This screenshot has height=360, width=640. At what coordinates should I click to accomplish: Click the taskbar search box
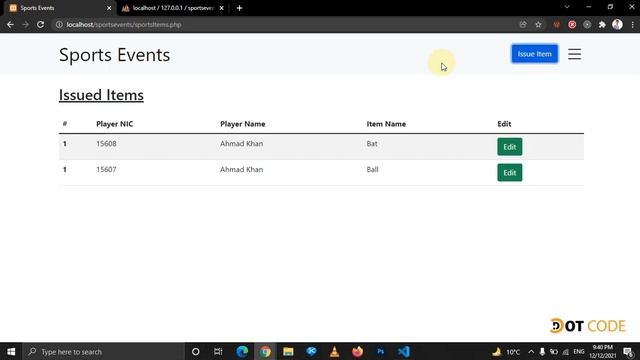[x=103, y=351]
